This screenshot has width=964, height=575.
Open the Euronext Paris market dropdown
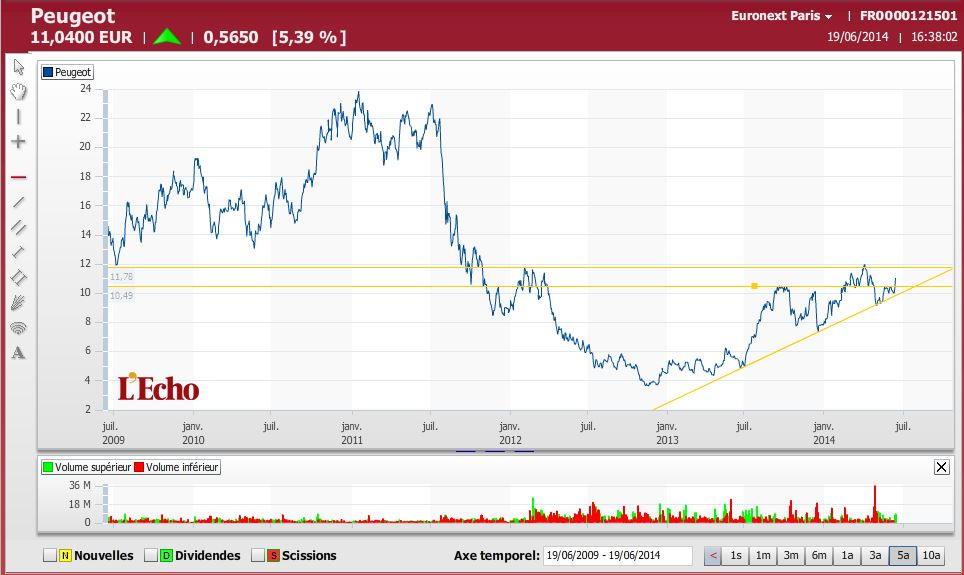[x=781, y=16]
